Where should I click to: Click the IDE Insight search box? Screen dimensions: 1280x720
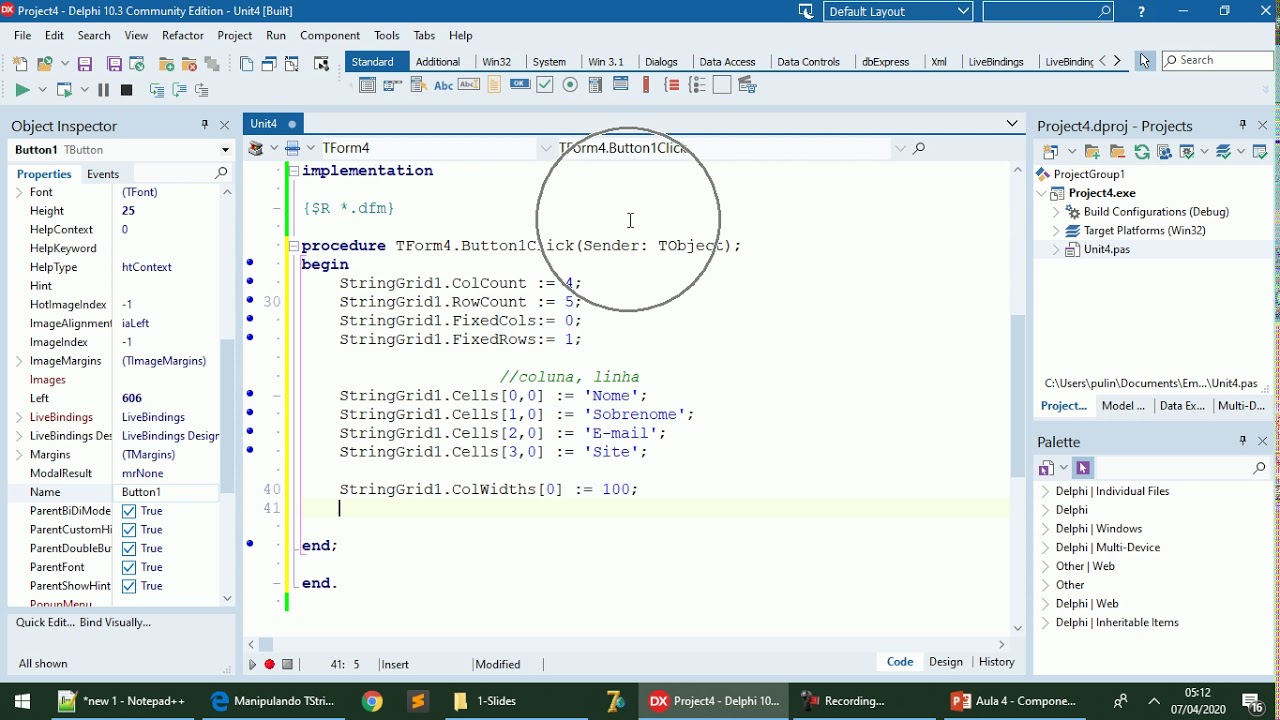click(1048, 11)
